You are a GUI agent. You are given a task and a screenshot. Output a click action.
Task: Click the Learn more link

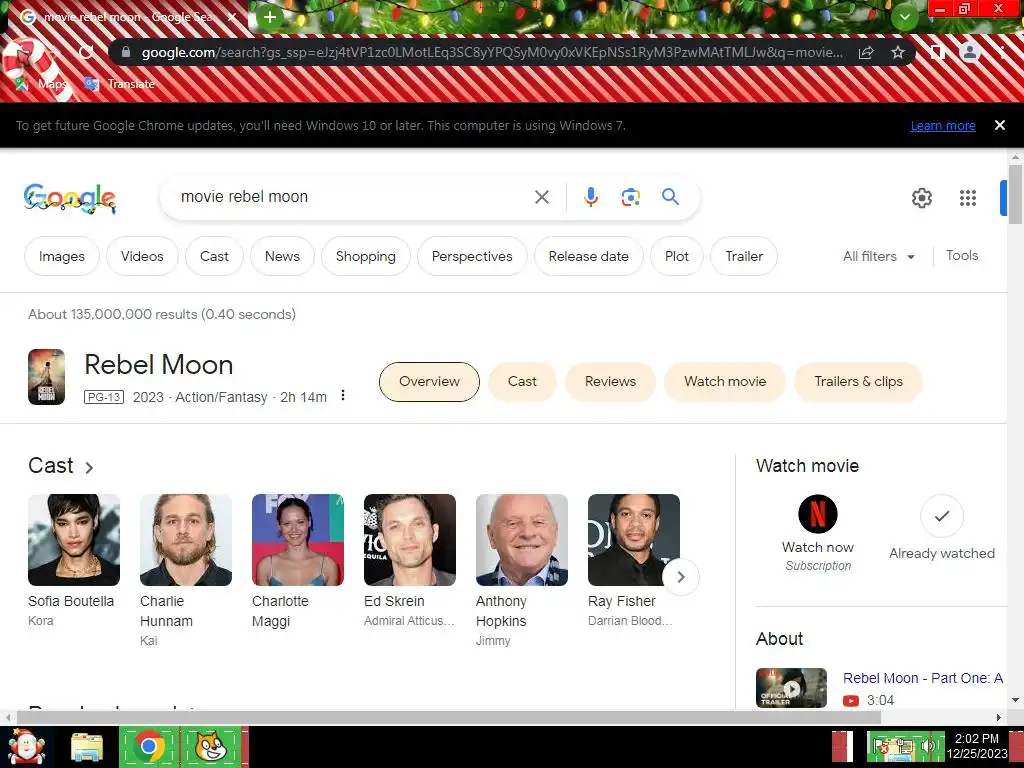[943, 125]
